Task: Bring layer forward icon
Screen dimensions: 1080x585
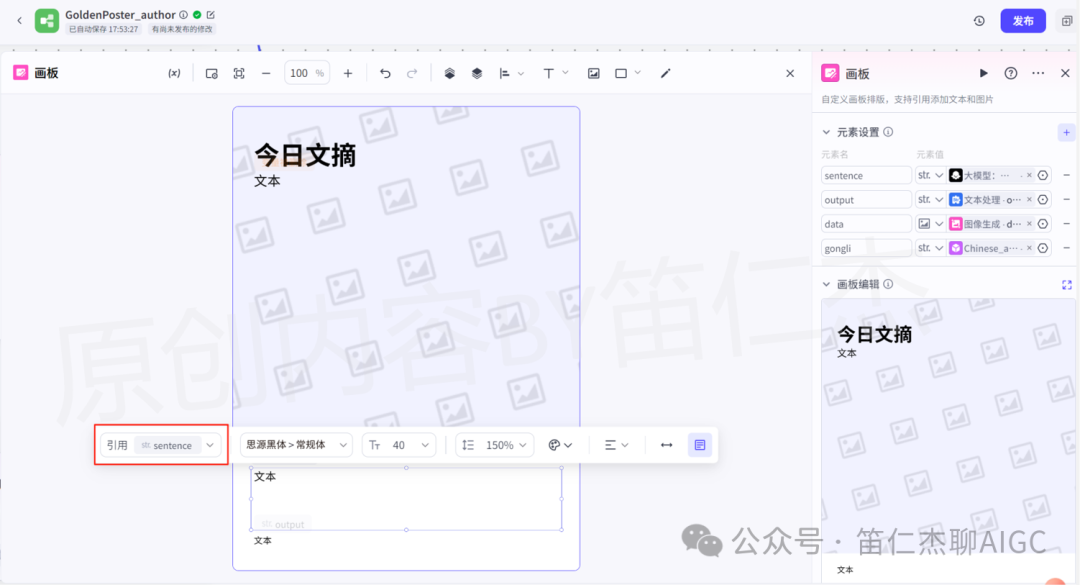Action: 449,73
